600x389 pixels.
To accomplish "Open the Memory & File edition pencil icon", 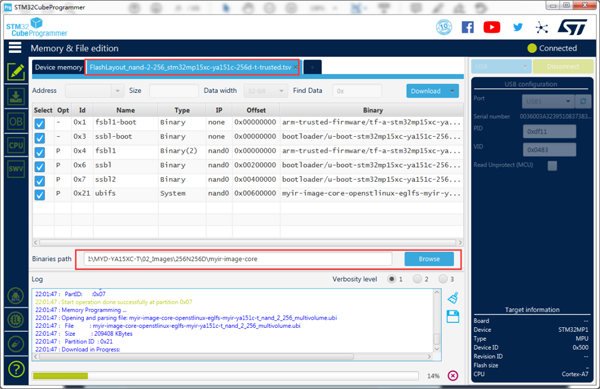I will point(16,72).
